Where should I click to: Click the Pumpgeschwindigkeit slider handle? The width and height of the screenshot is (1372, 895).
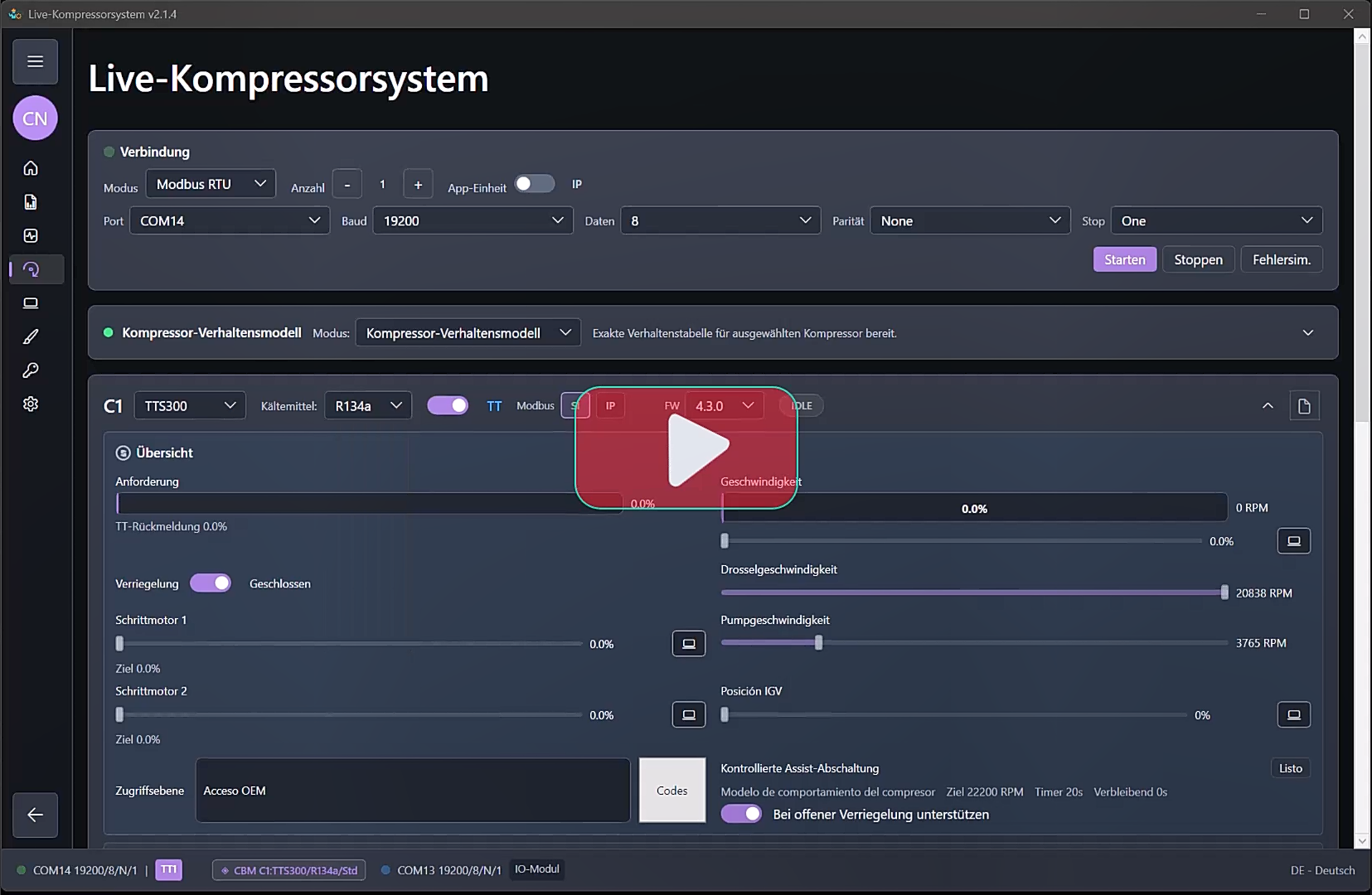819,643
